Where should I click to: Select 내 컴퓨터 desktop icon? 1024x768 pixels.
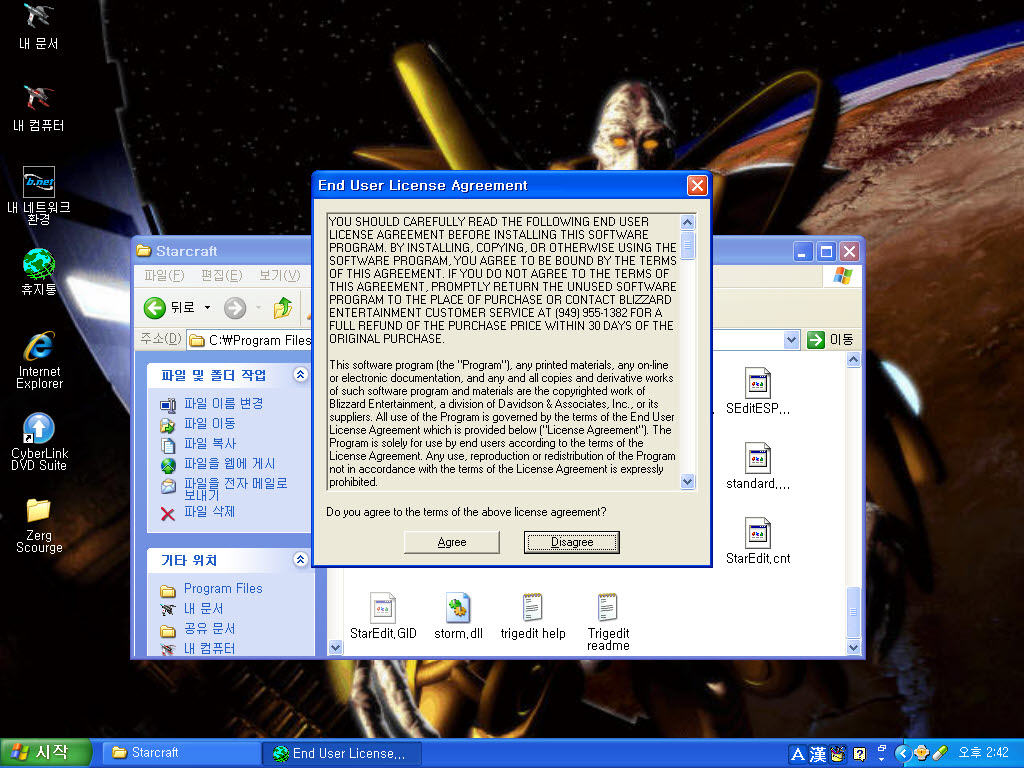38,108
